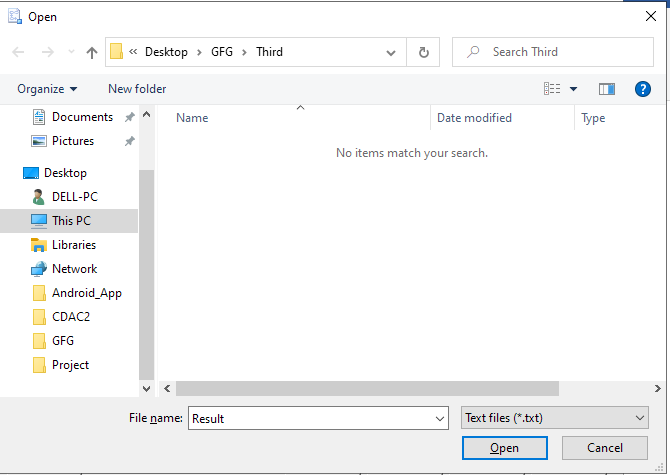The height and width of the screenshot is (475, 670).
Task: Click the Up one level arrow
Action: (x=92, y=52)
